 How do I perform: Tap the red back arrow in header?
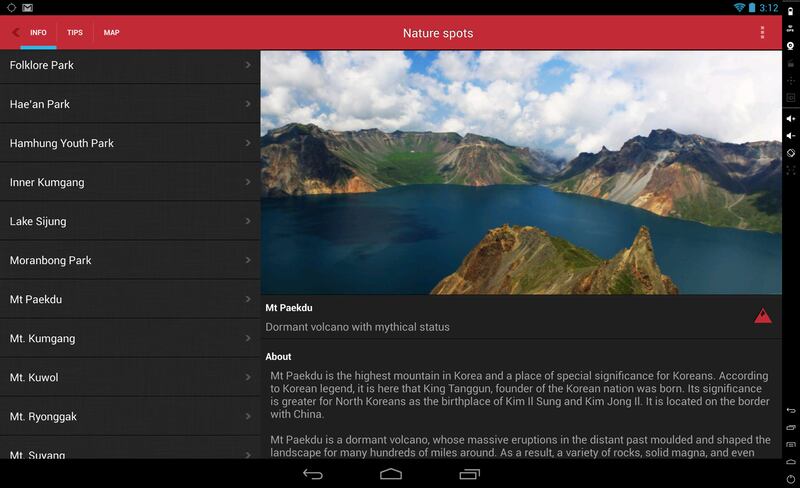[15, 33]
